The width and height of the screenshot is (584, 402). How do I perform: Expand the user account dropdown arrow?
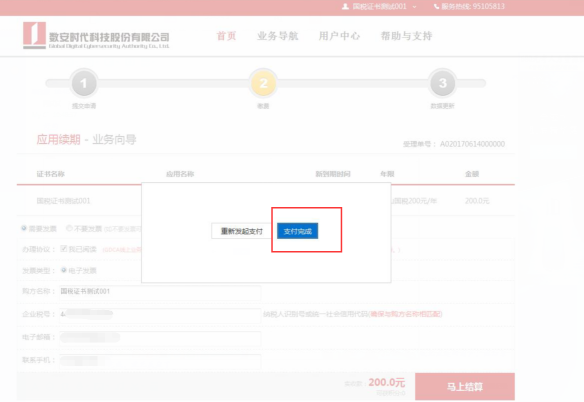[x=415, y=7]
